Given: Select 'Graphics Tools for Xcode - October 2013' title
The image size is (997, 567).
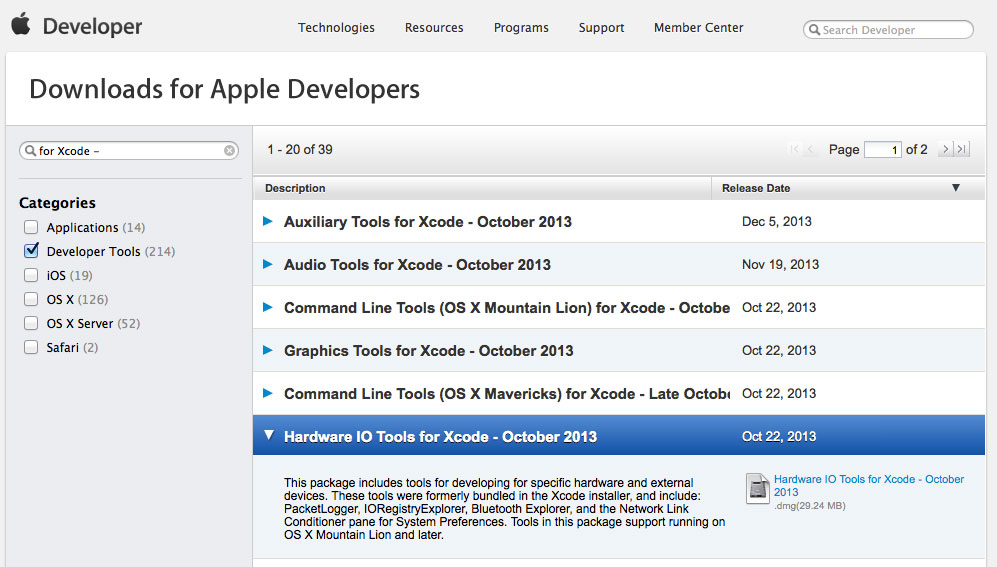Looking at the screenshot, I should pyautogui.click(x=429, y=351).
